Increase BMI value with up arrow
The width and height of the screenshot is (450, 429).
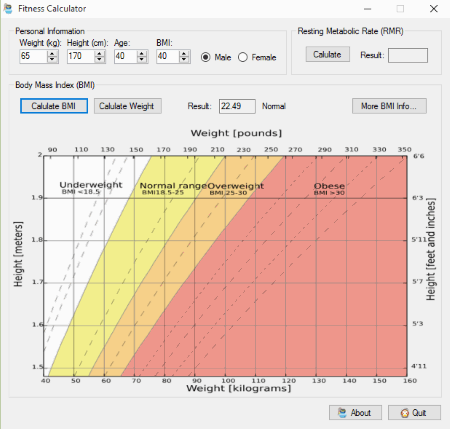pos(184,53)
